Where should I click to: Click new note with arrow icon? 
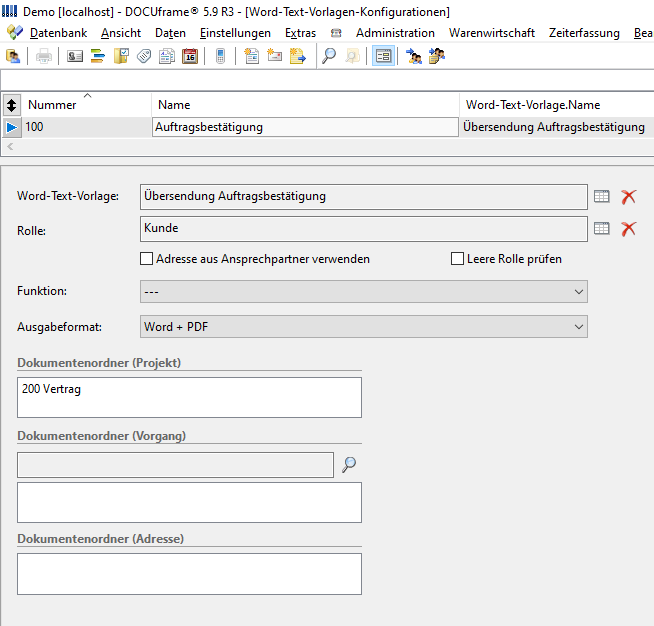coord(297,56)
